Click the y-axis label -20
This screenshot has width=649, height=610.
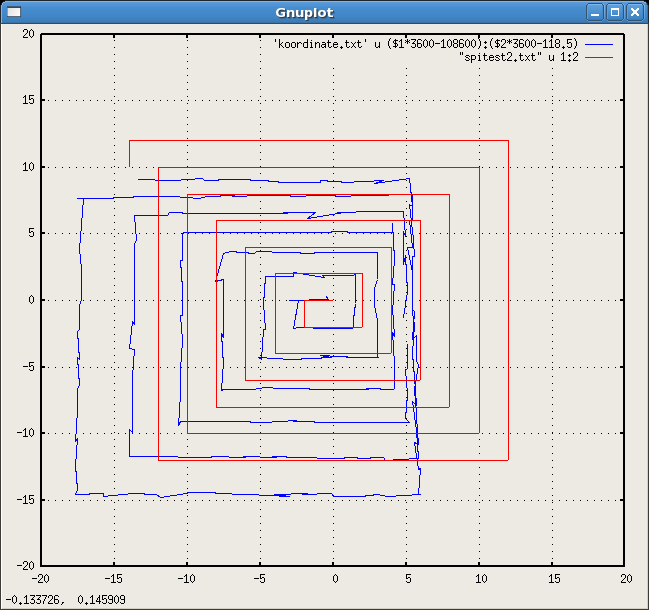[26, 566]
